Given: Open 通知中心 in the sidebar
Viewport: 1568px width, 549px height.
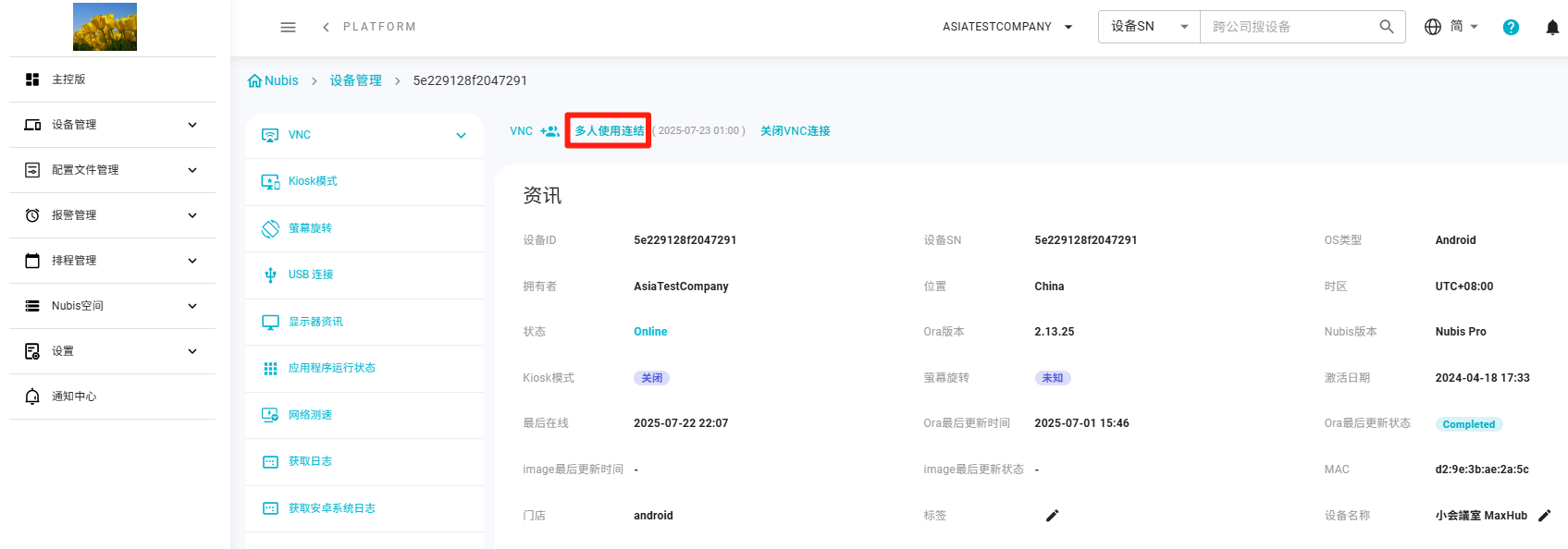Looking at the screenshot, I should click(112, 396).
